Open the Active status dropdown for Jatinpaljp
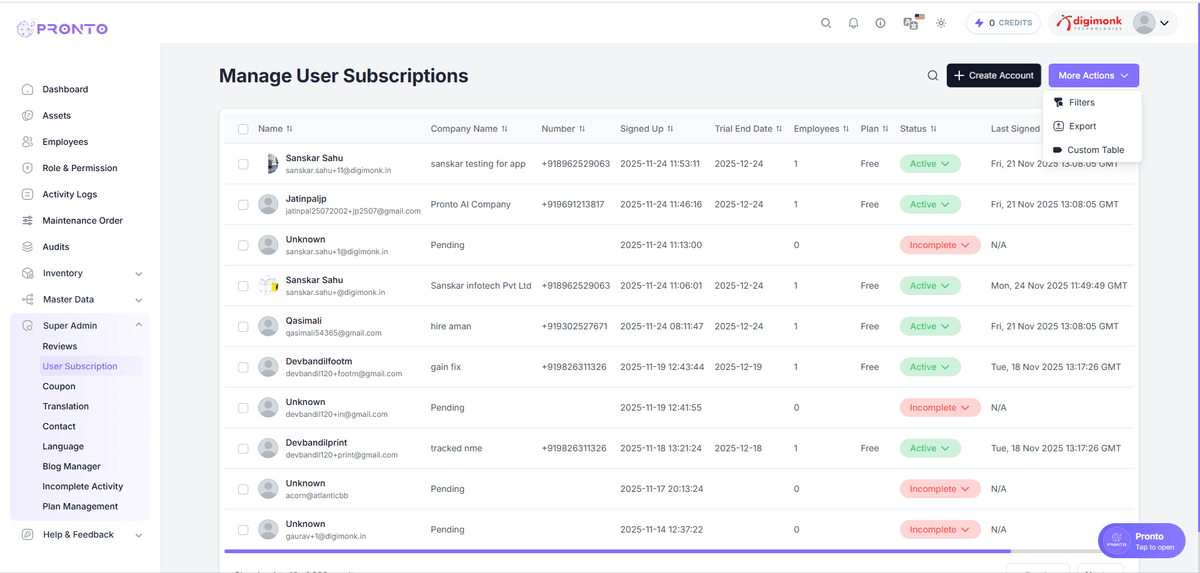This screenshot has height=573, width=1200. (929, 204)
